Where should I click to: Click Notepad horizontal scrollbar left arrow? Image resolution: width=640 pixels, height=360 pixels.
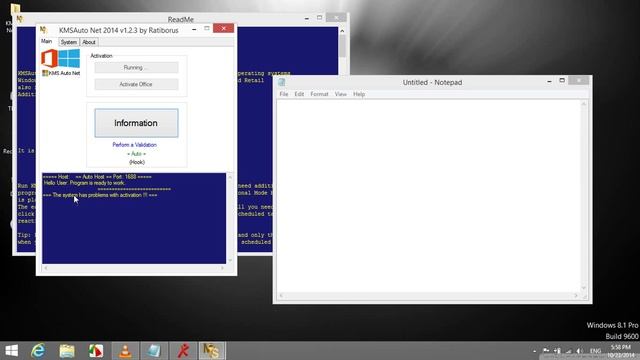(281, 296)
